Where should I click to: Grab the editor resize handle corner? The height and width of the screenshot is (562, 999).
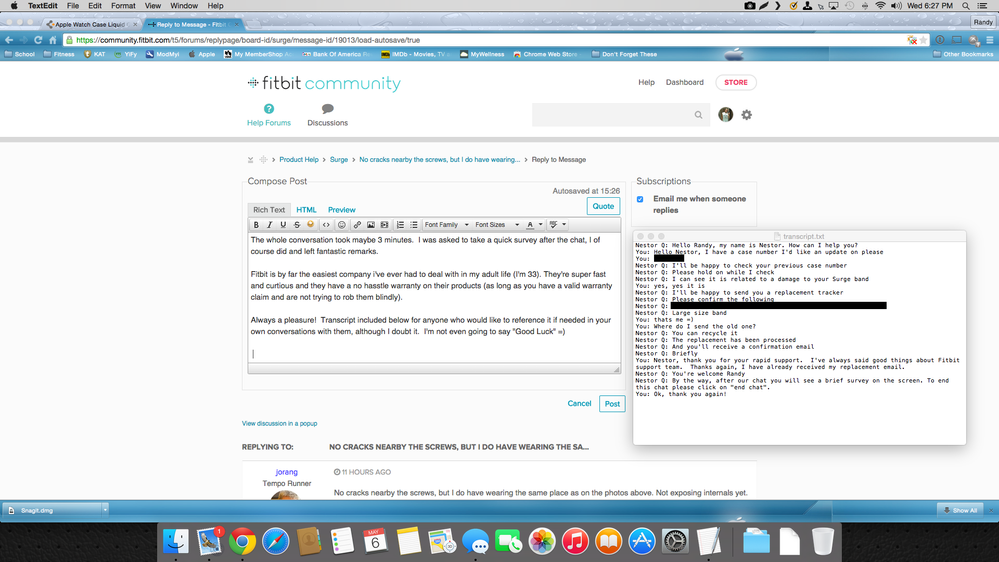[x=617, y=369]
